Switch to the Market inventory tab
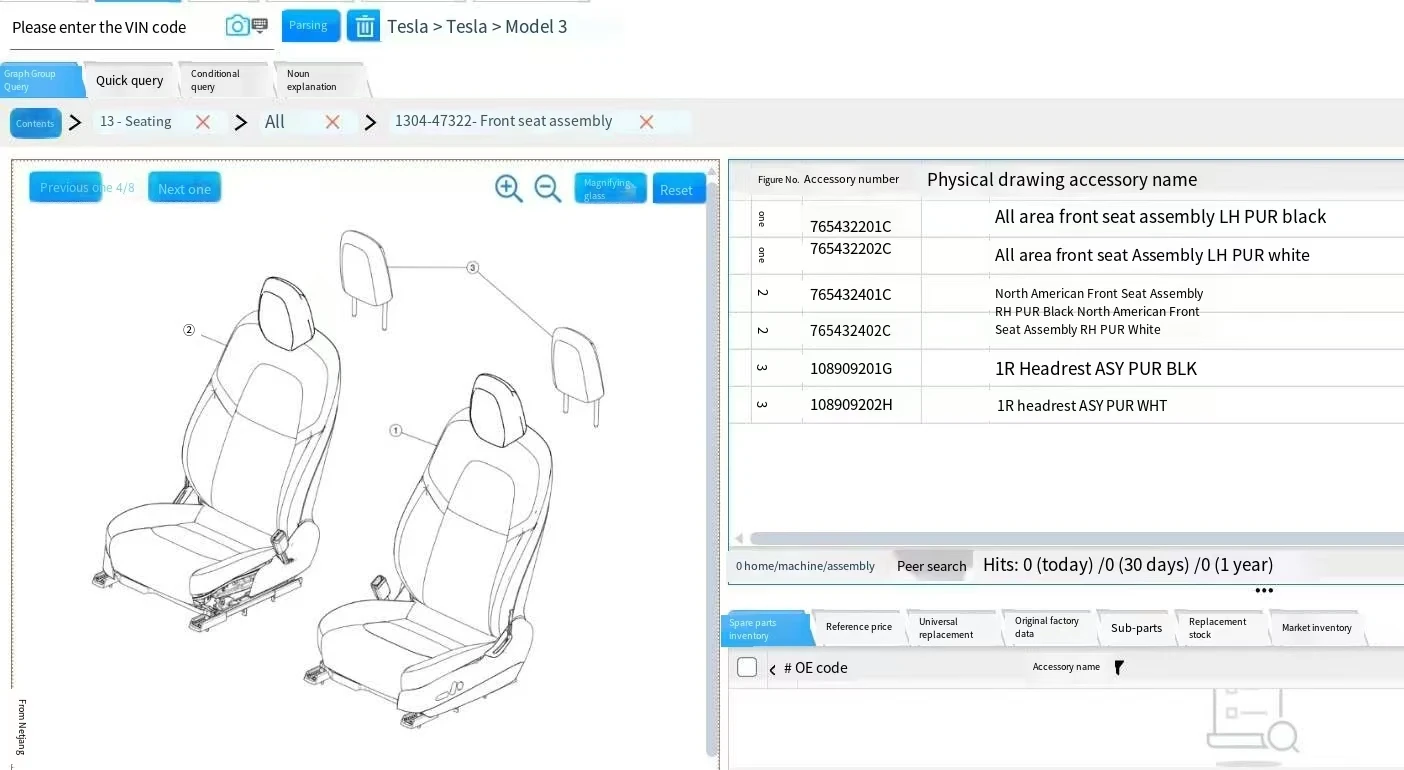The height and width of the screenshot is (770, 1404). [1317, 628]
